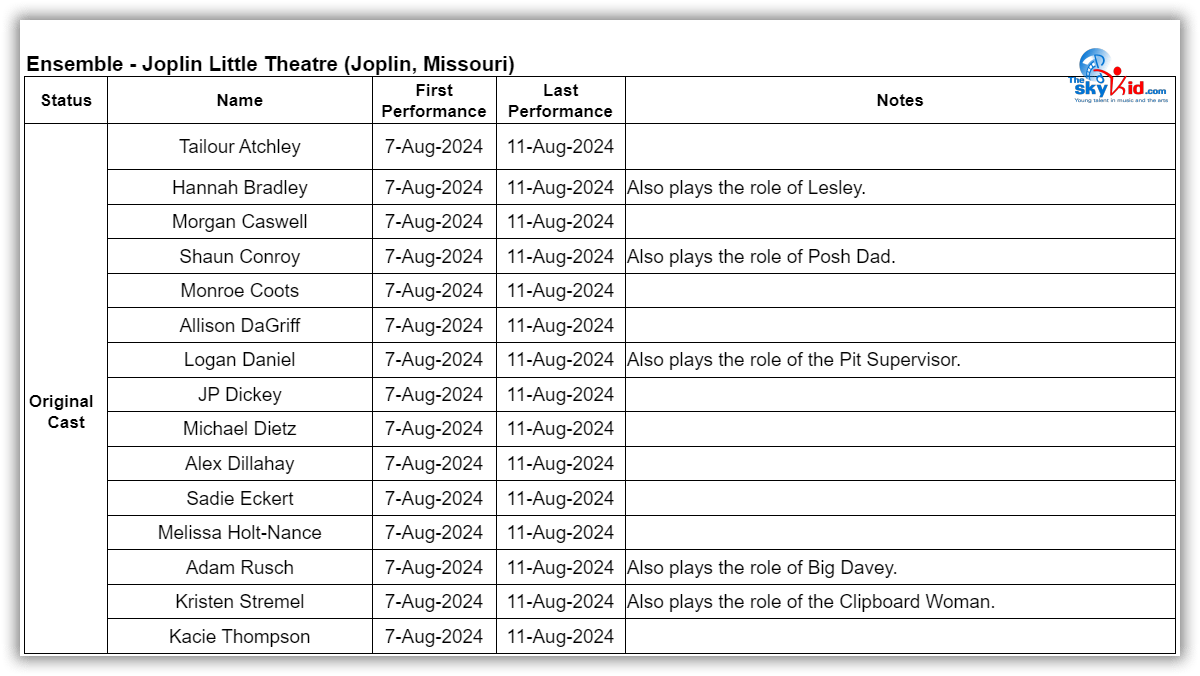
Task: Select the Melissa Holt-Nance name cell
Action: tap(240, 533)
